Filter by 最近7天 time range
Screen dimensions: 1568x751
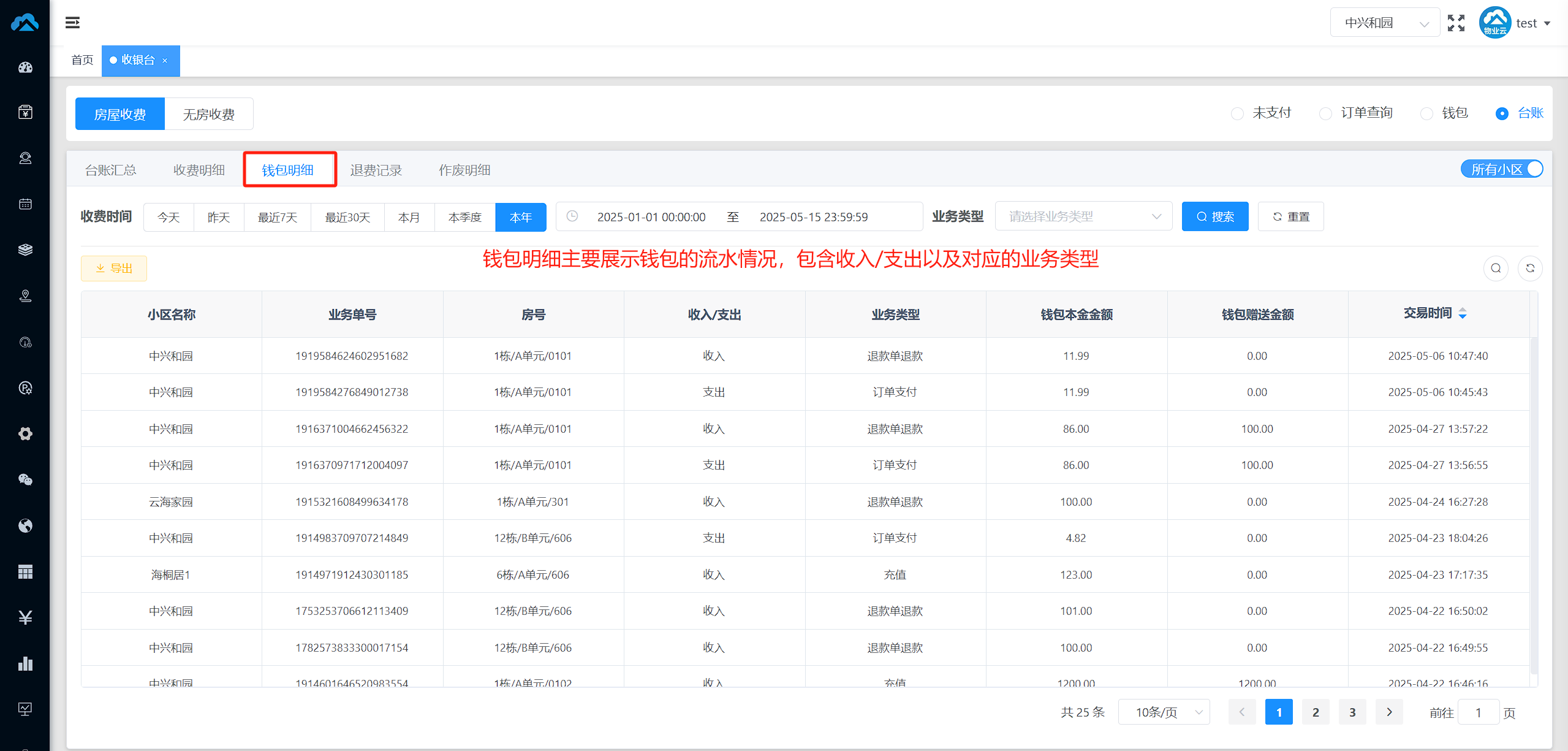point(278,217)
